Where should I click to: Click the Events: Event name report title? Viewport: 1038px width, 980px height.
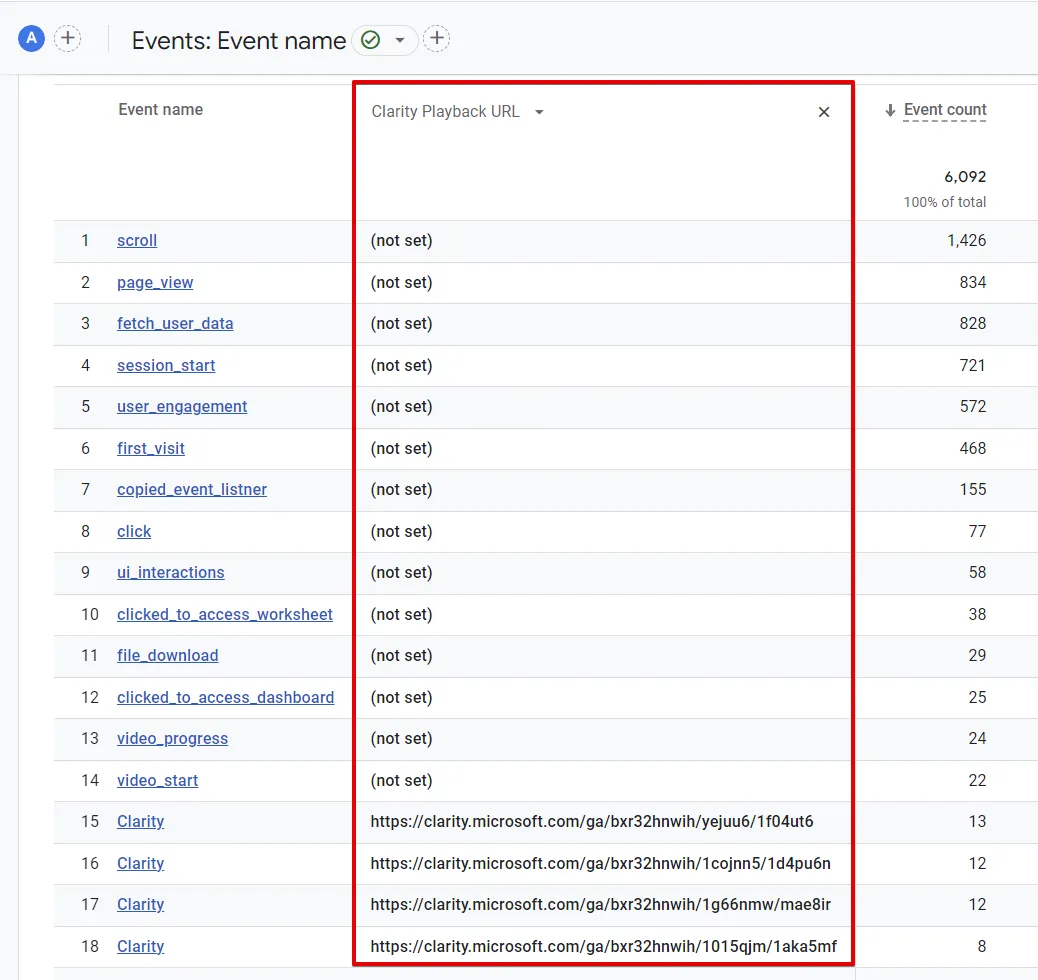(239, 40)
